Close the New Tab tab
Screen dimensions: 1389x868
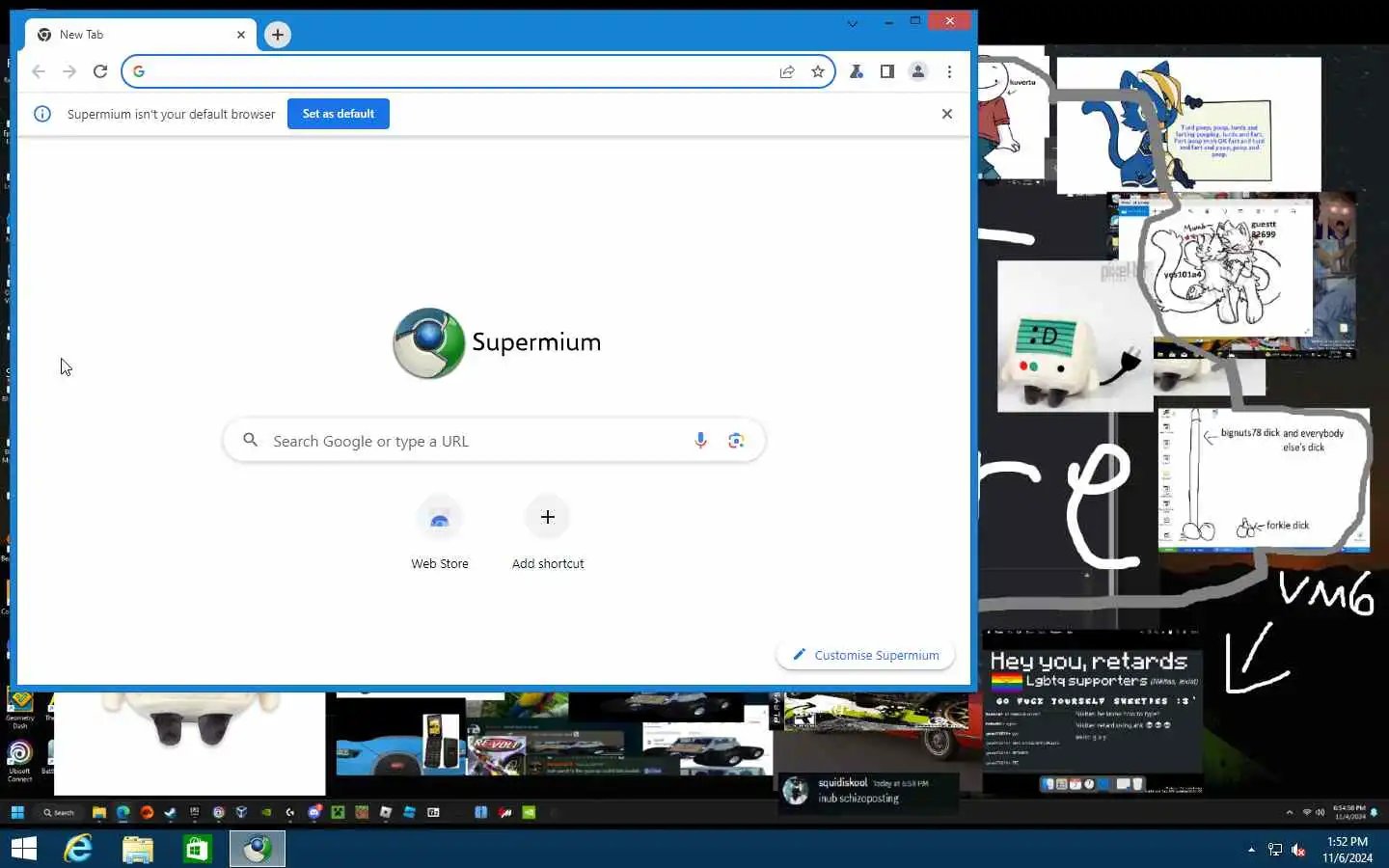pyautogui.click(x=241, y=35)
